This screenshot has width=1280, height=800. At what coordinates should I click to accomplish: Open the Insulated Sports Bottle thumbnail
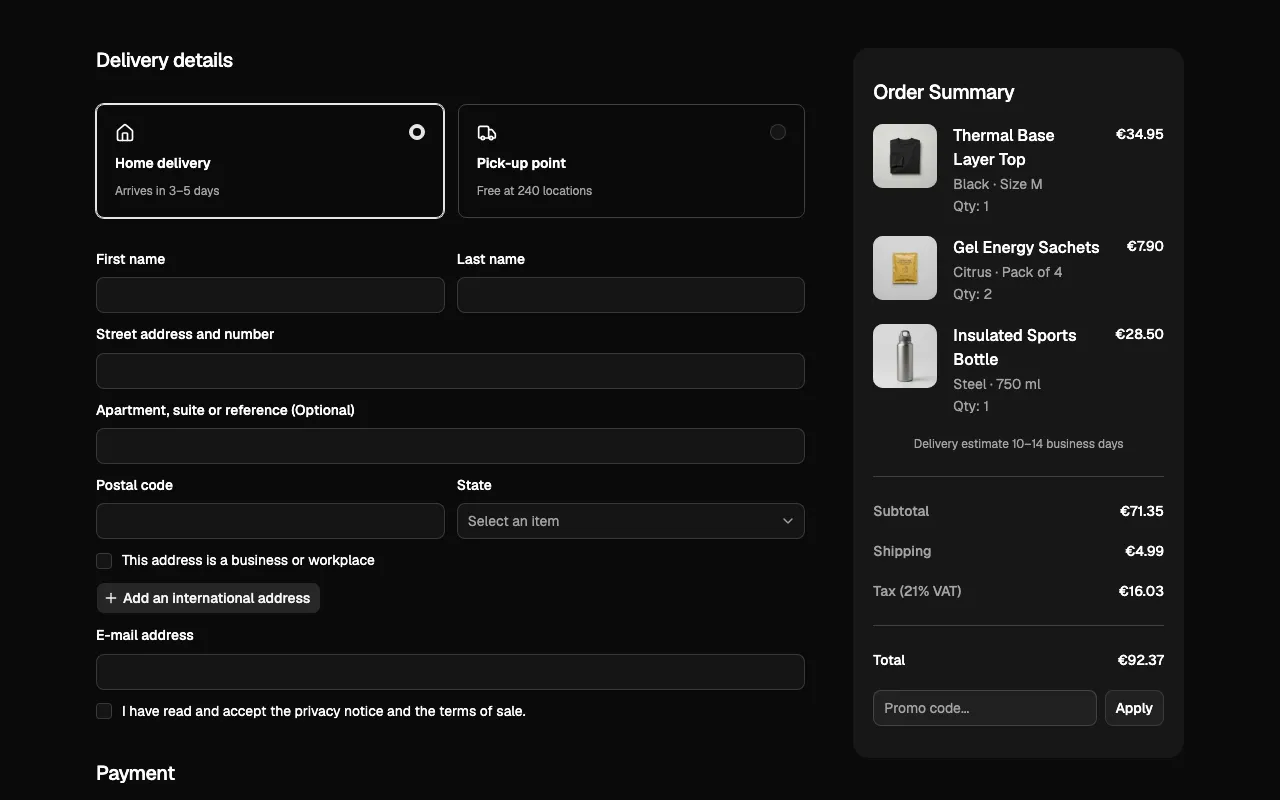pos(905,356)
